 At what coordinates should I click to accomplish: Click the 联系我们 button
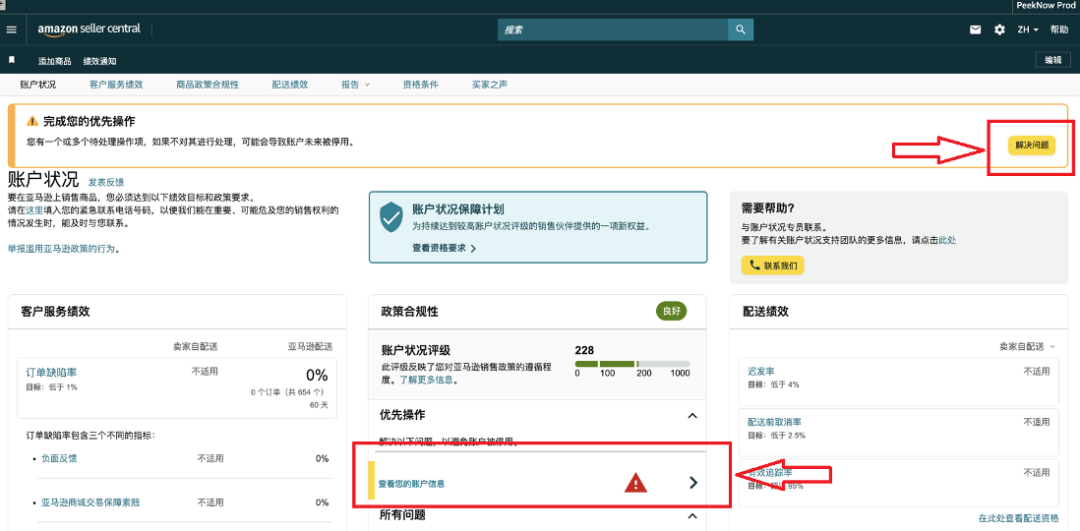[x=772, y=265]
